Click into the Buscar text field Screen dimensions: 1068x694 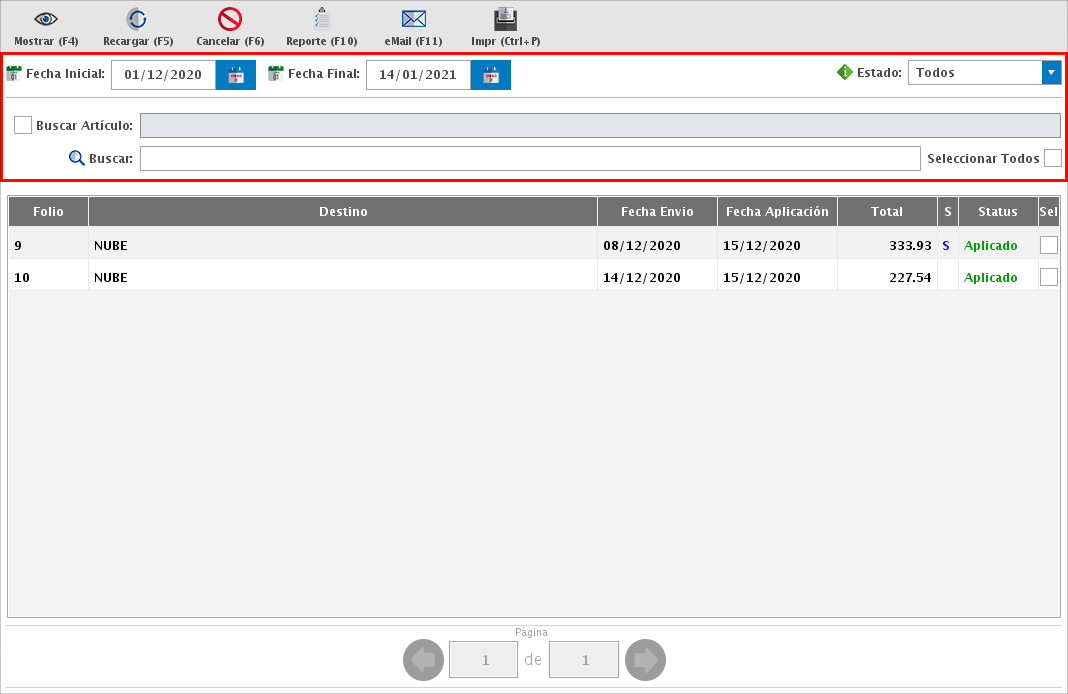tap(529, 159)
